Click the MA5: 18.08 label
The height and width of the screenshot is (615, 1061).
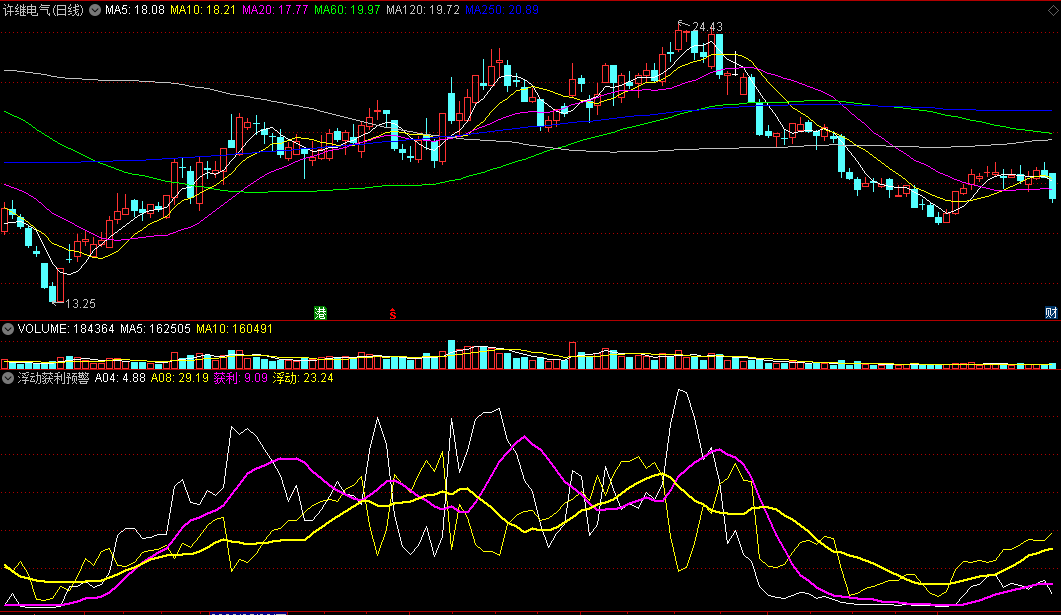(135, 10)
